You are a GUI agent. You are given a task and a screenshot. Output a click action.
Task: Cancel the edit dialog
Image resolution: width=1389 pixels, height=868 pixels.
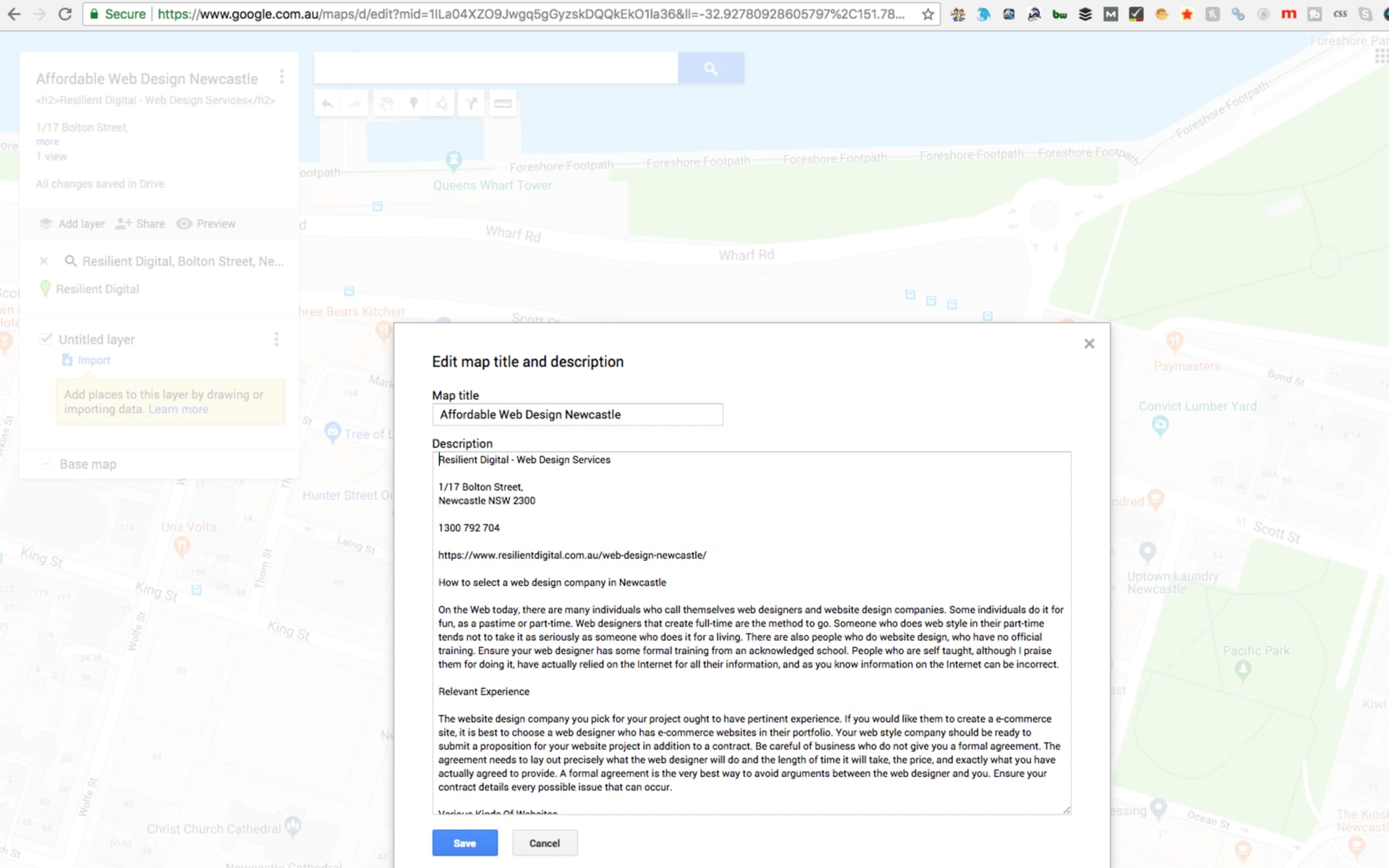coord(545,843)
